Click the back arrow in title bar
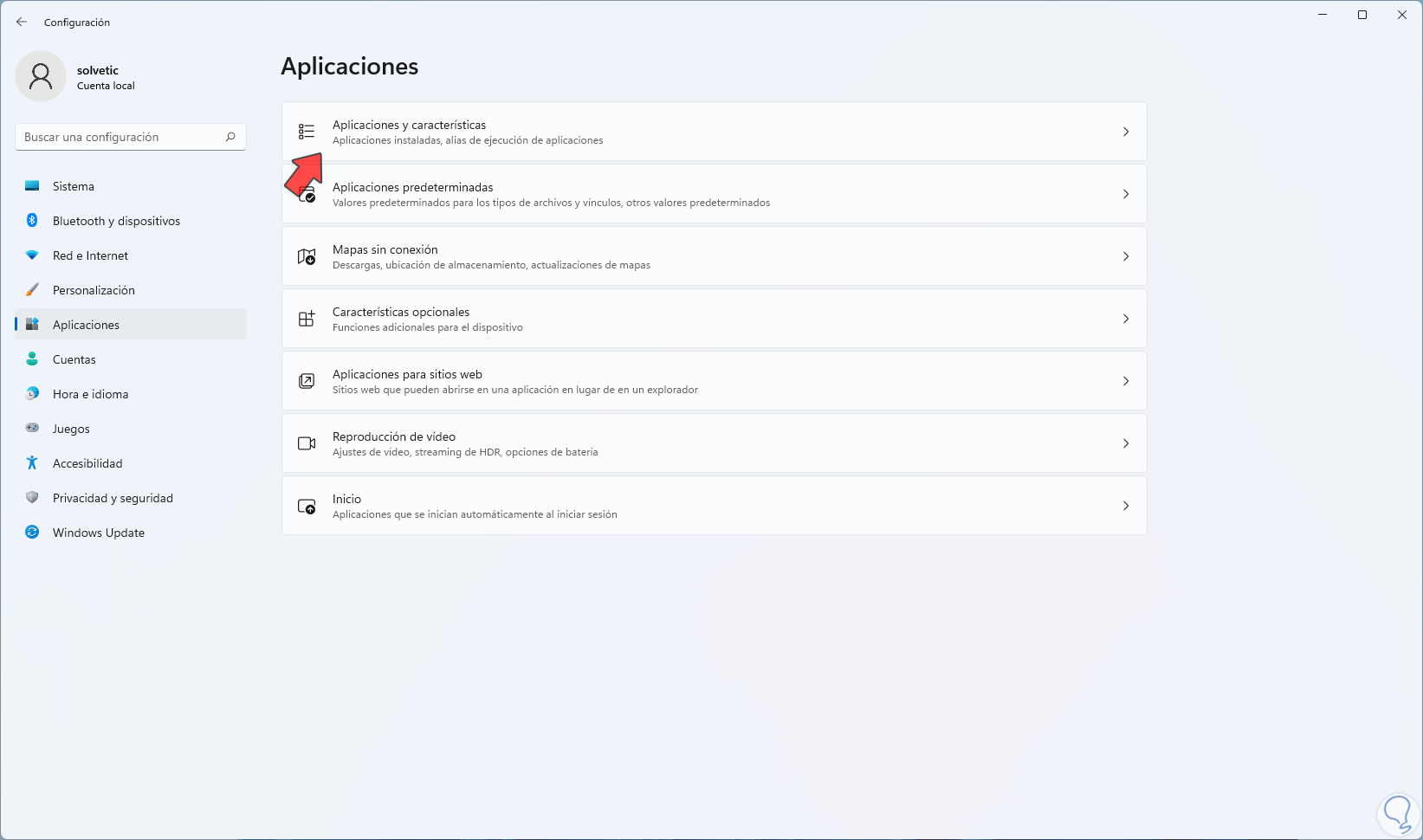Screen dimensions: 1423x840 coord(22,22)
